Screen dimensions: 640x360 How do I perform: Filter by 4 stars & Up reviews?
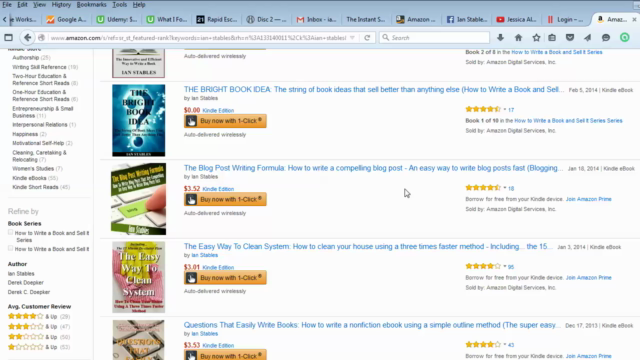tap(39, 316)
